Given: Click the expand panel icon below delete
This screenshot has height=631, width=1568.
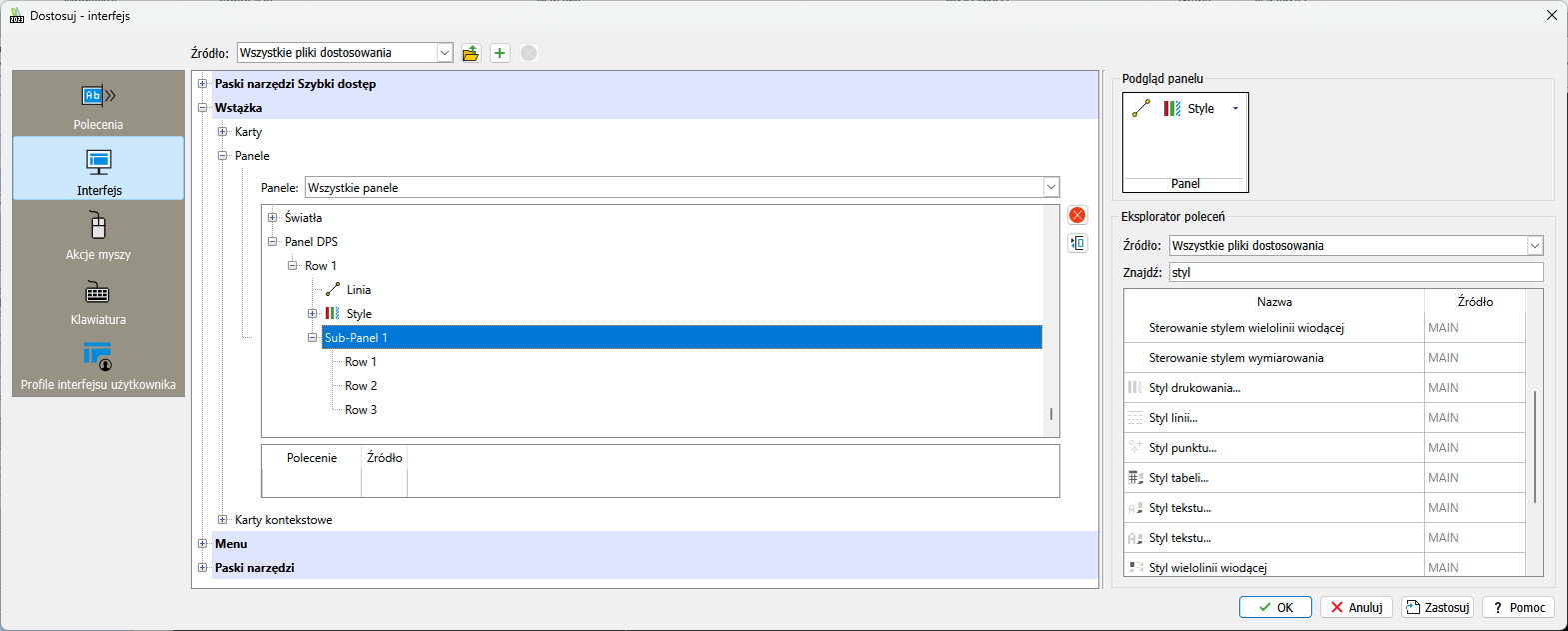Looking at the screenshot, I should click(x=1077, y=243).
